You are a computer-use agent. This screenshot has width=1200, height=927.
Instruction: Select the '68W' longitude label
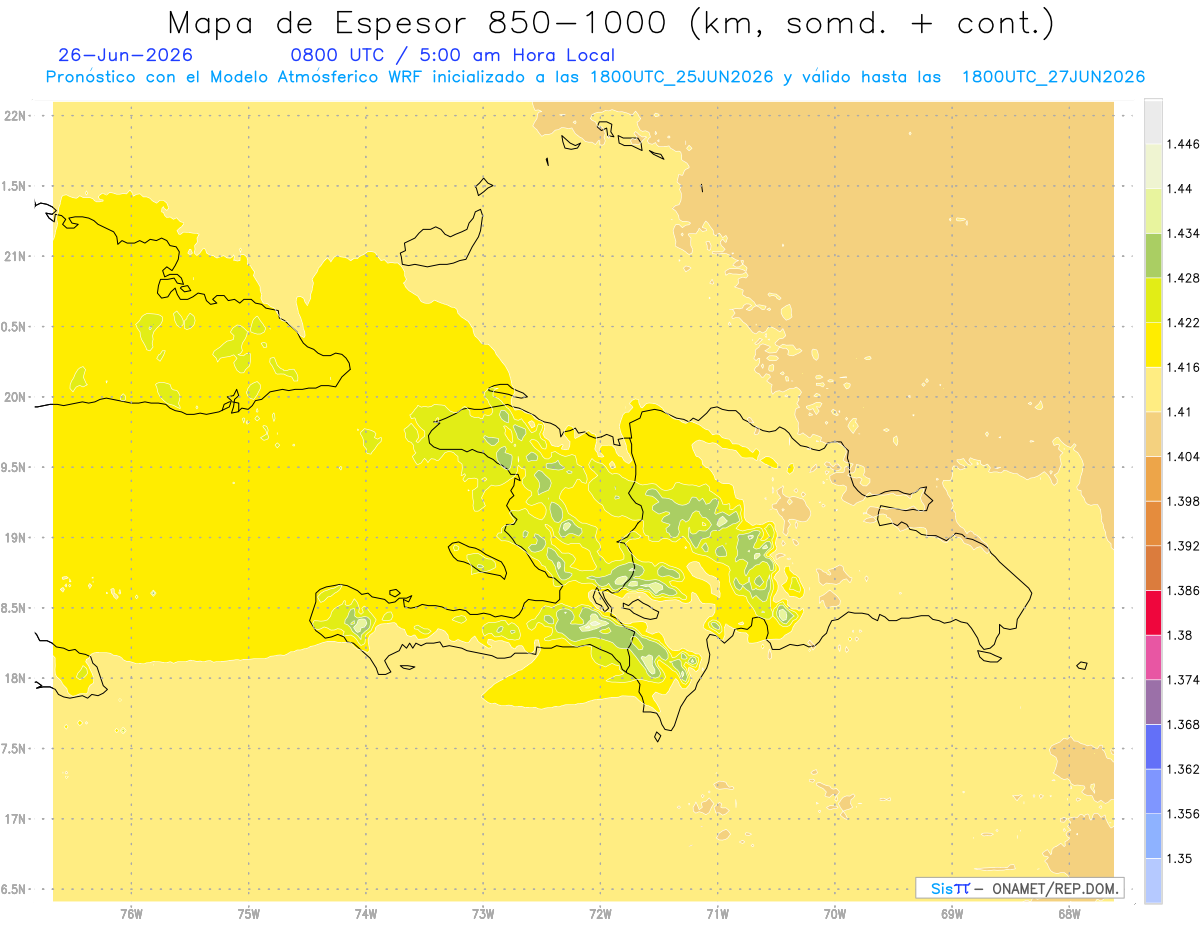(1069, 914)
